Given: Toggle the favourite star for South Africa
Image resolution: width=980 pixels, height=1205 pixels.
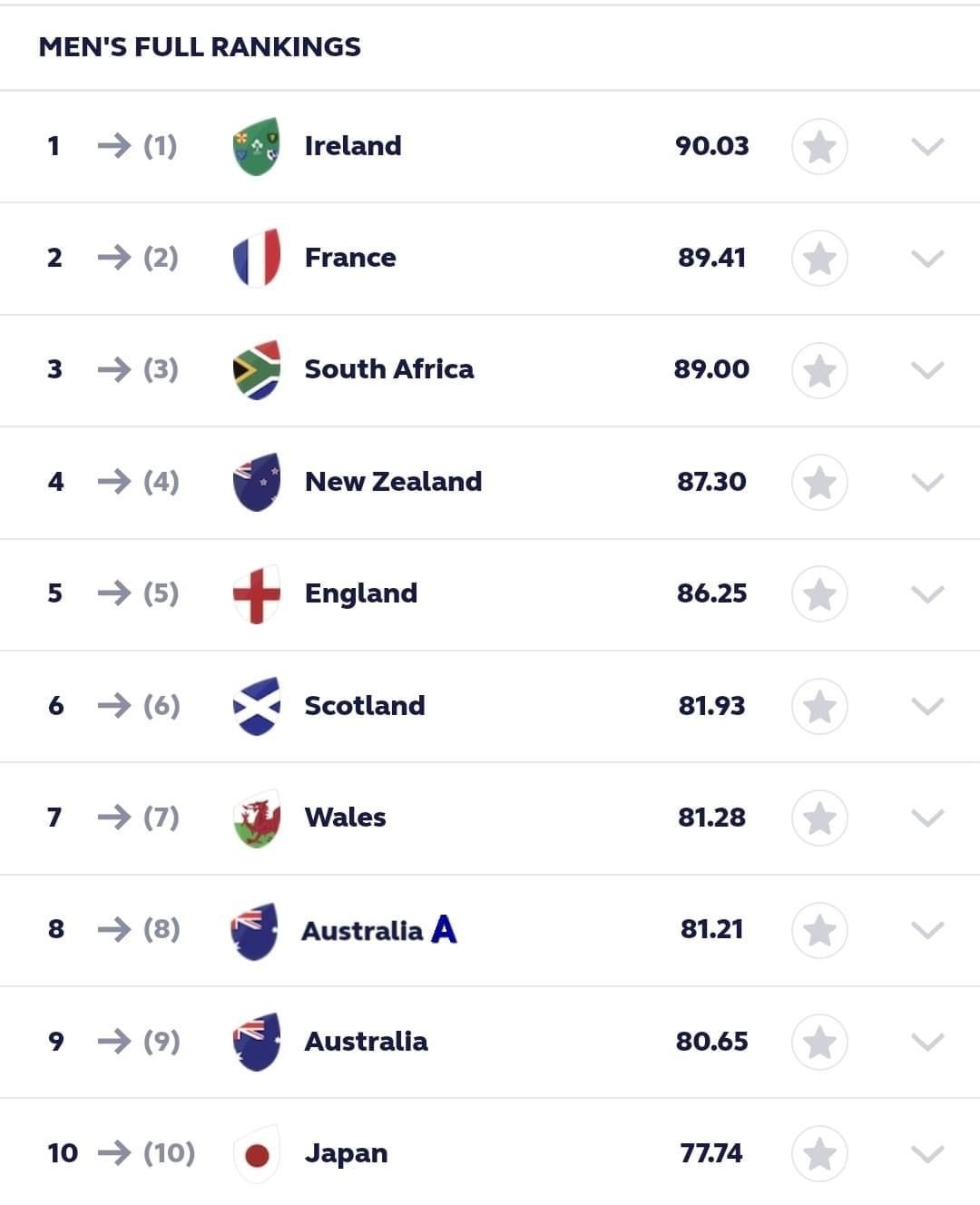Looking at the screenshot, I should click(x=819, y=370).
